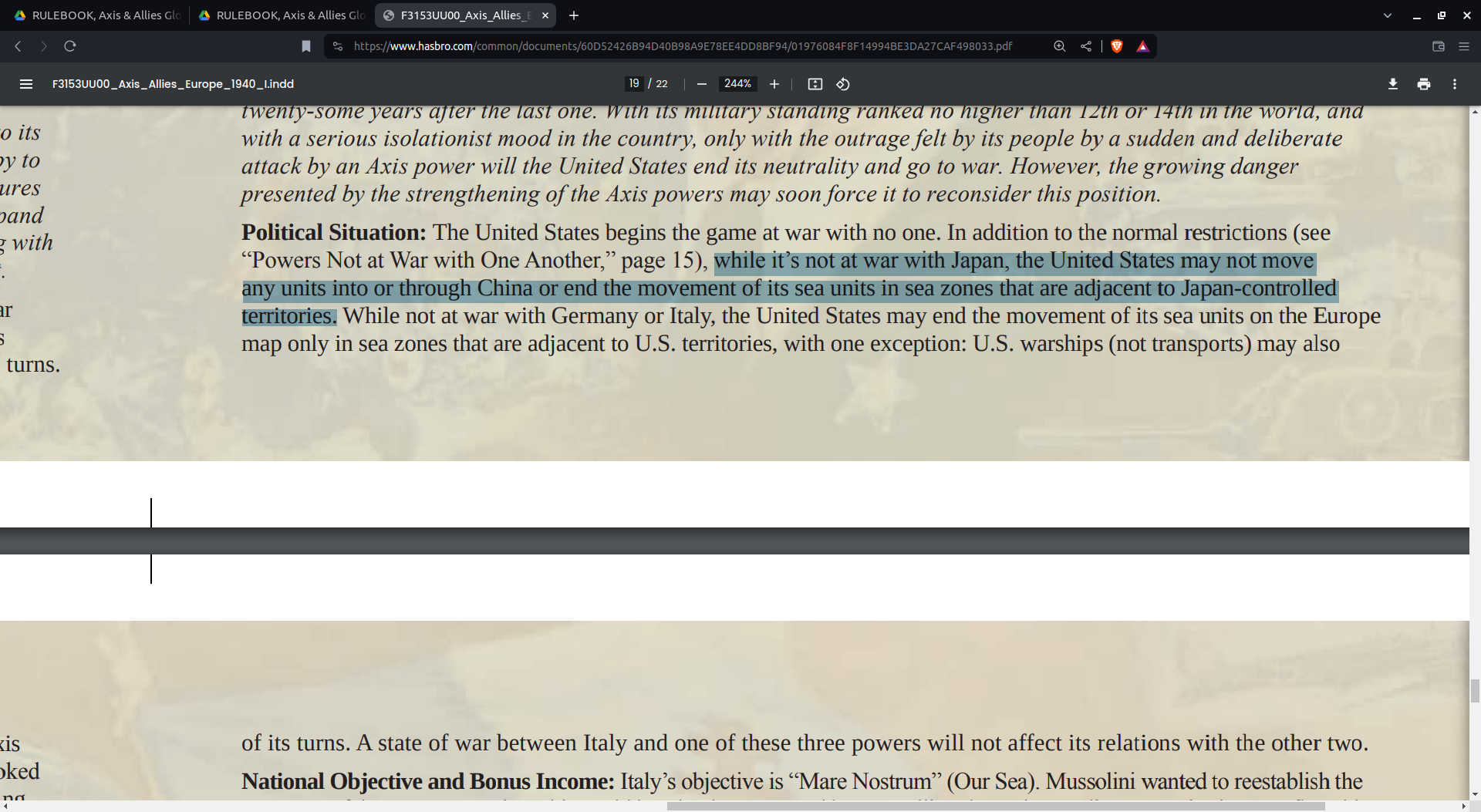Close the F3153UU00_Axis_Allies tab
Viewport: 1481px width, 812px height.
[x=545, y=15]
